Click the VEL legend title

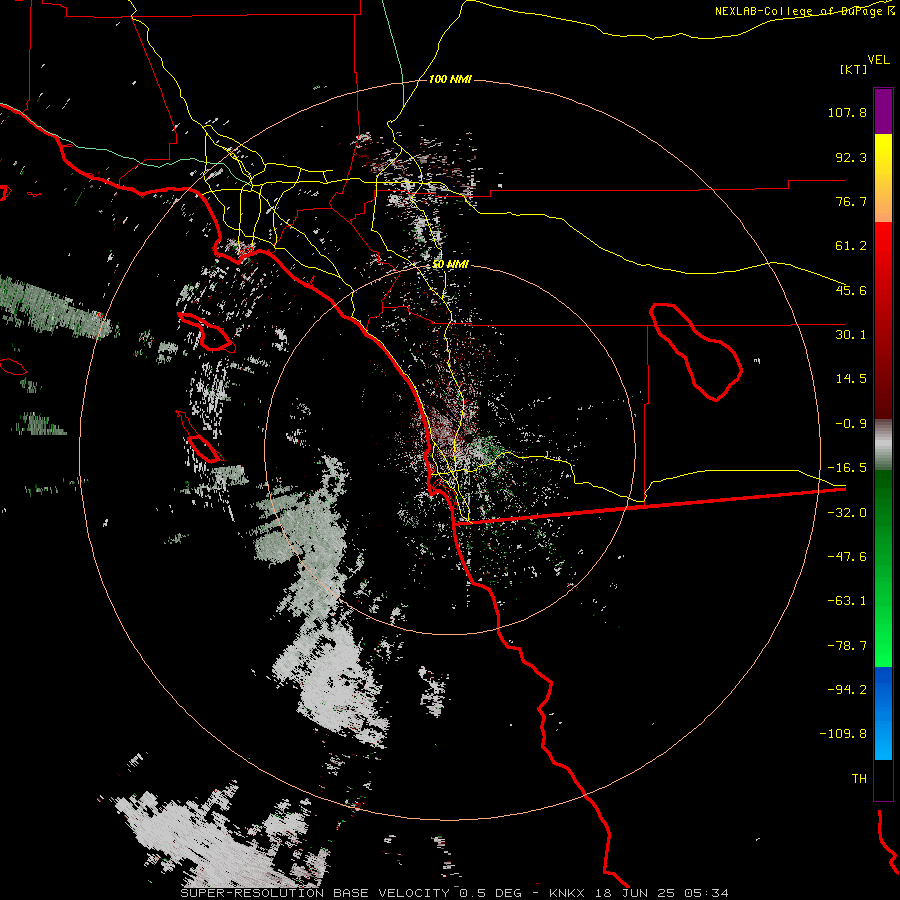point(878,59)
